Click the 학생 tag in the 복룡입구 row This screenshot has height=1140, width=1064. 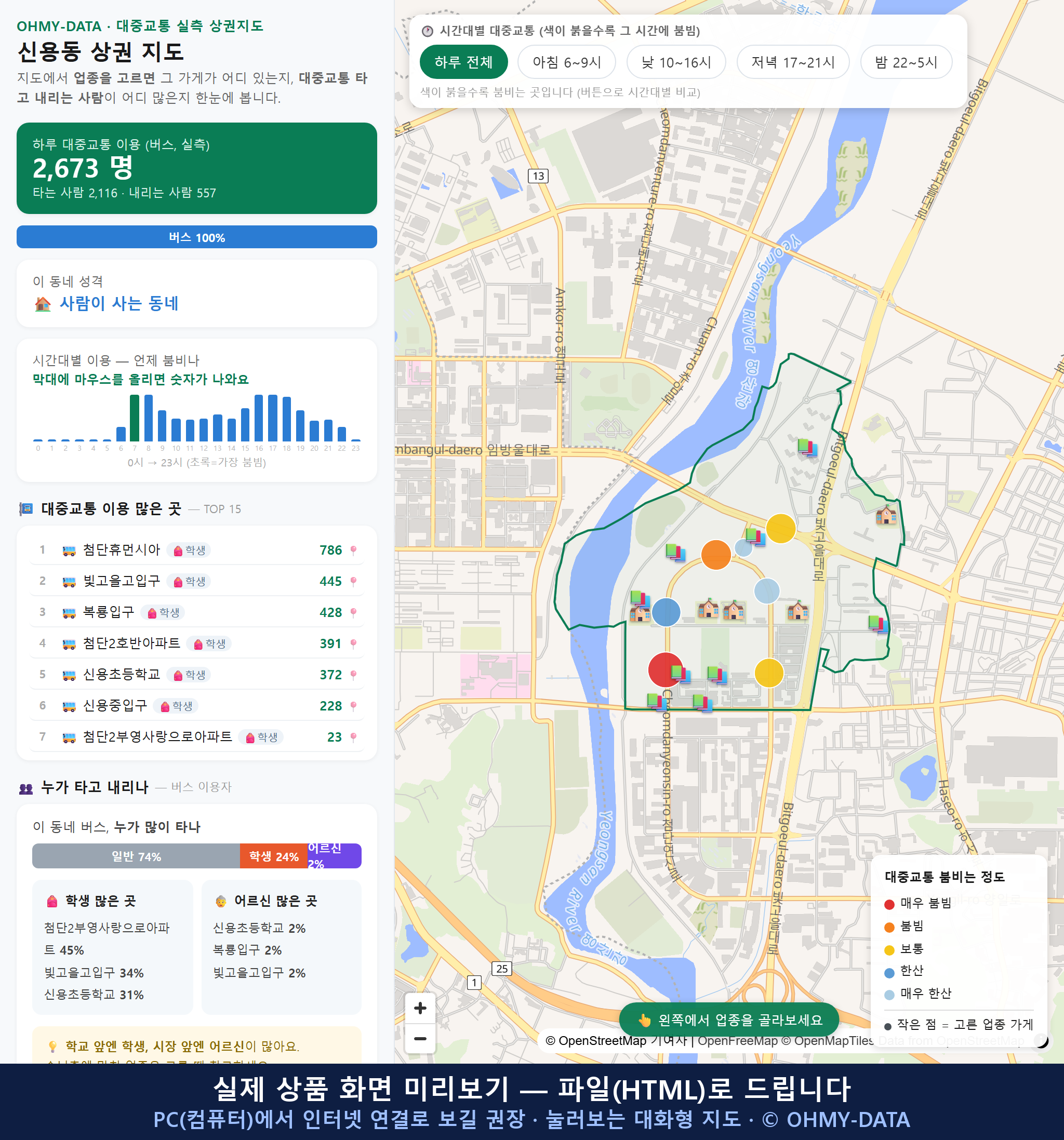coord(164,613)
